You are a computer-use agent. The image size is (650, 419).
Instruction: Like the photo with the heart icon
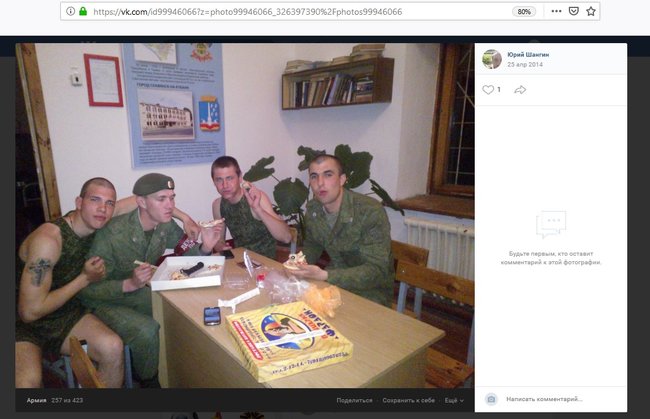488,90
